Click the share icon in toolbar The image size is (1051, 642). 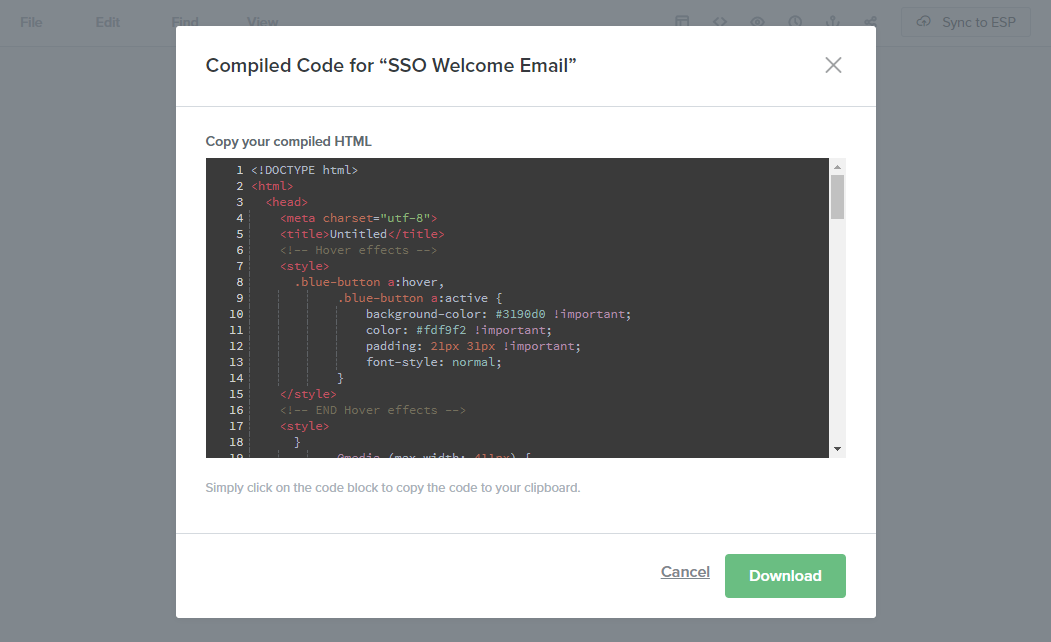pyautogui.click(x=870, y=21)
